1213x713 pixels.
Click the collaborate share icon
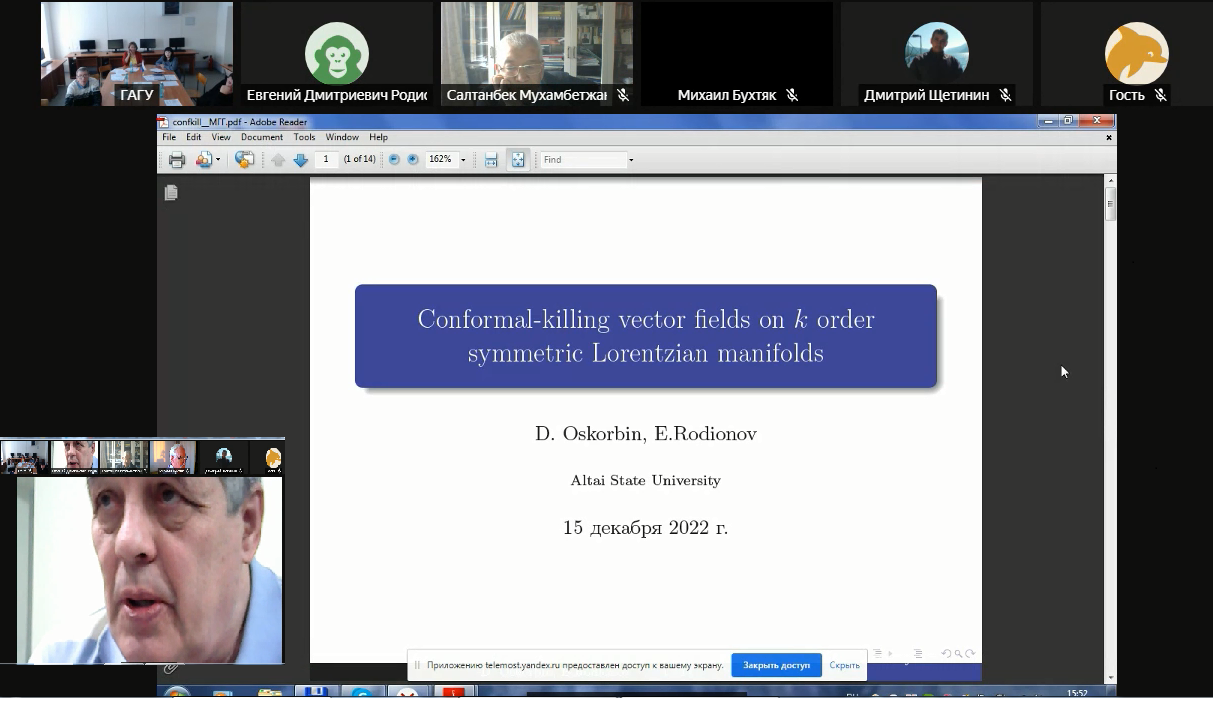[204, 160]
